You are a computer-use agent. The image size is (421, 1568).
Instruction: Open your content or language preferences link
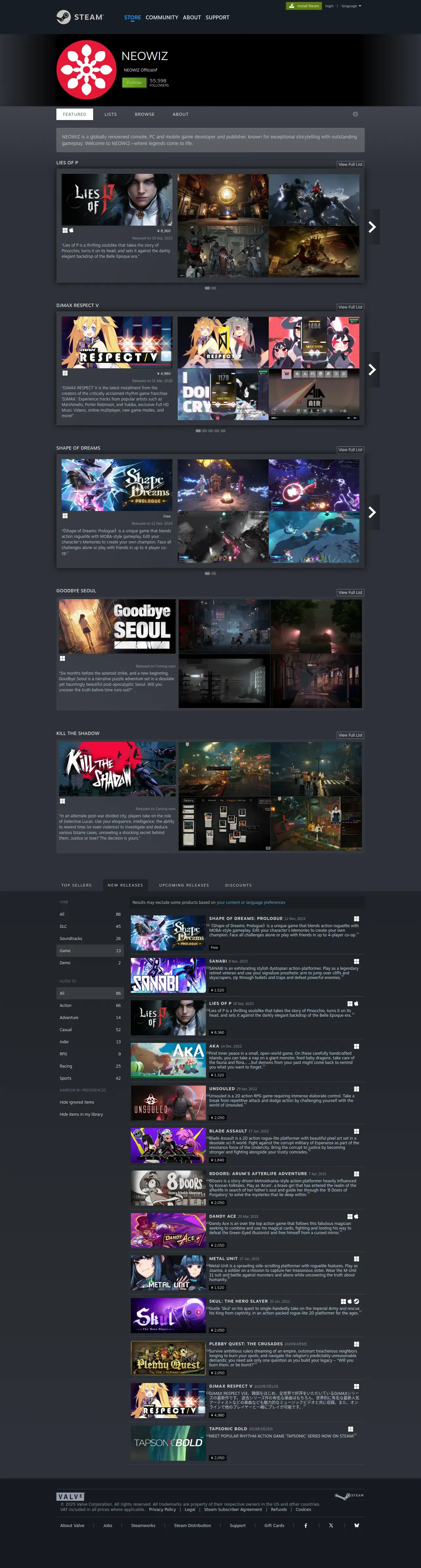tap(251, 903)
